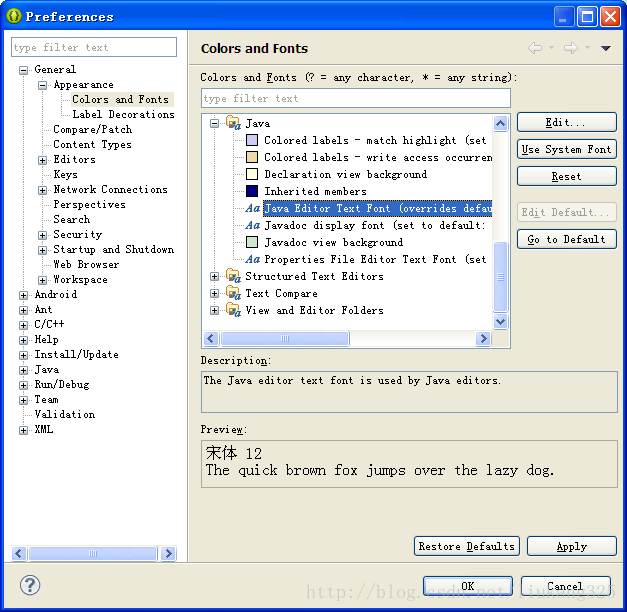Expand View and Editor Folders category
Screen dimensions: 627x612
[x=215, y=310]
